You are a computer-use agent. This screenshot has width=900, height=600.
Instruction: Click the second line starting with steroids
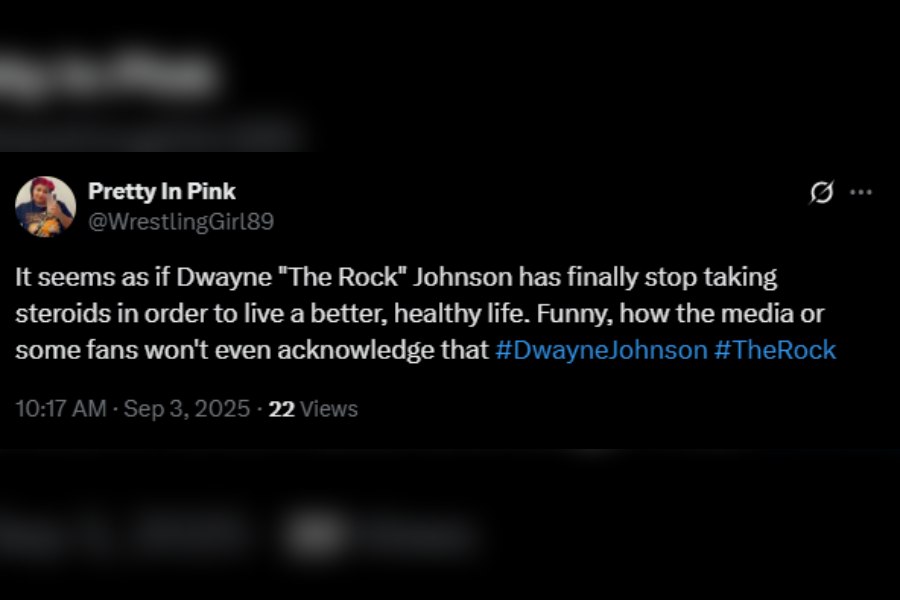(420, 313)
